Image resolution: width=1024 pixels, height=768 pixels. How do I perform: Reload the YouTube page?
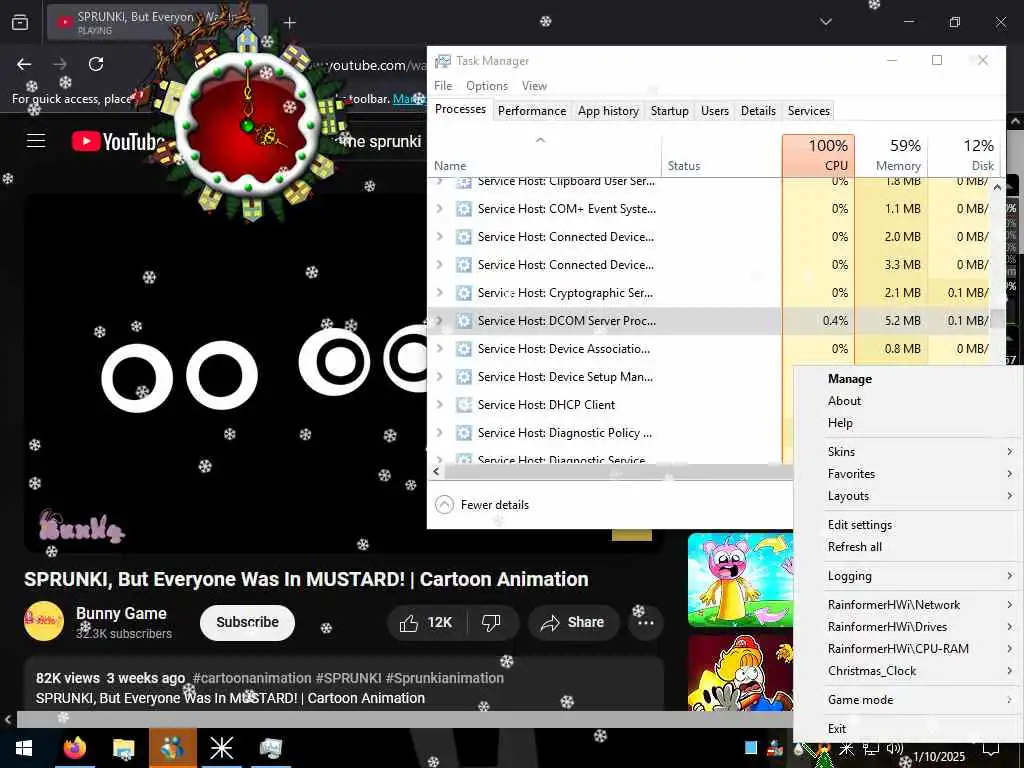[96, 64]
